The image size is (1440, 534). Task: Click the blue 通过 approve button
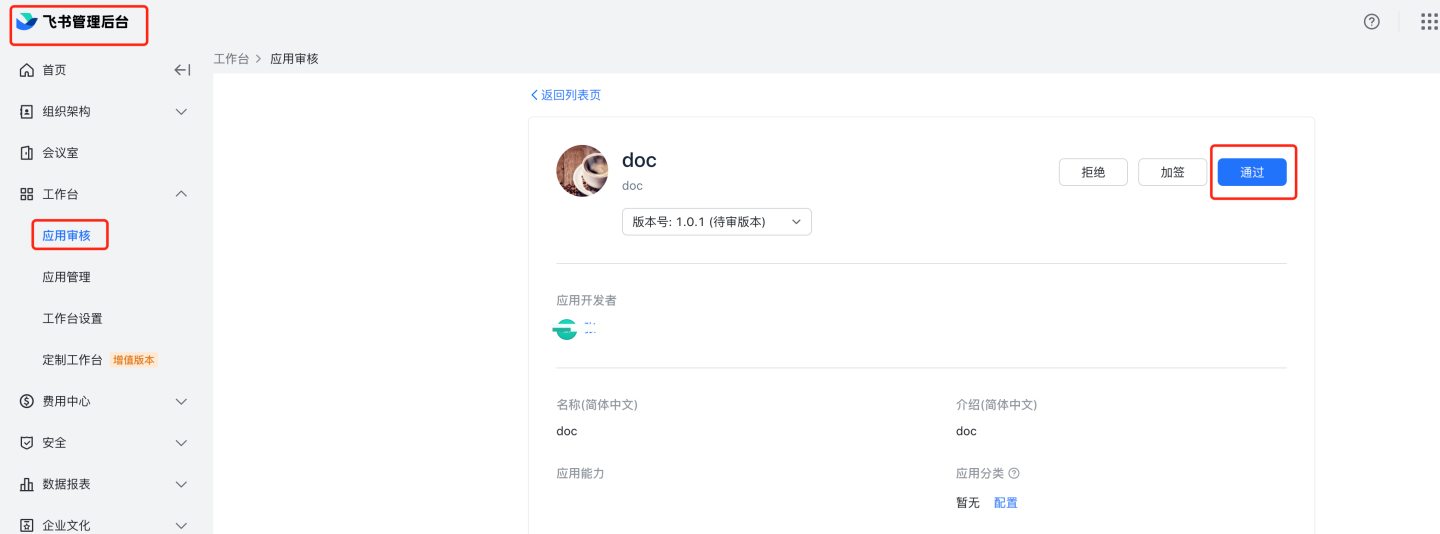coord(1252,172)
